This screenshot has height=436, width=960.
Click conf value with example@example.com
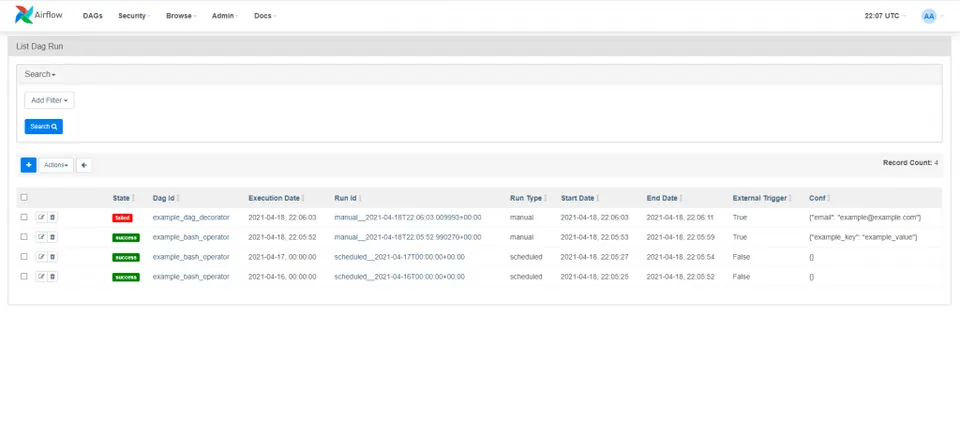(x=865, y=217)
